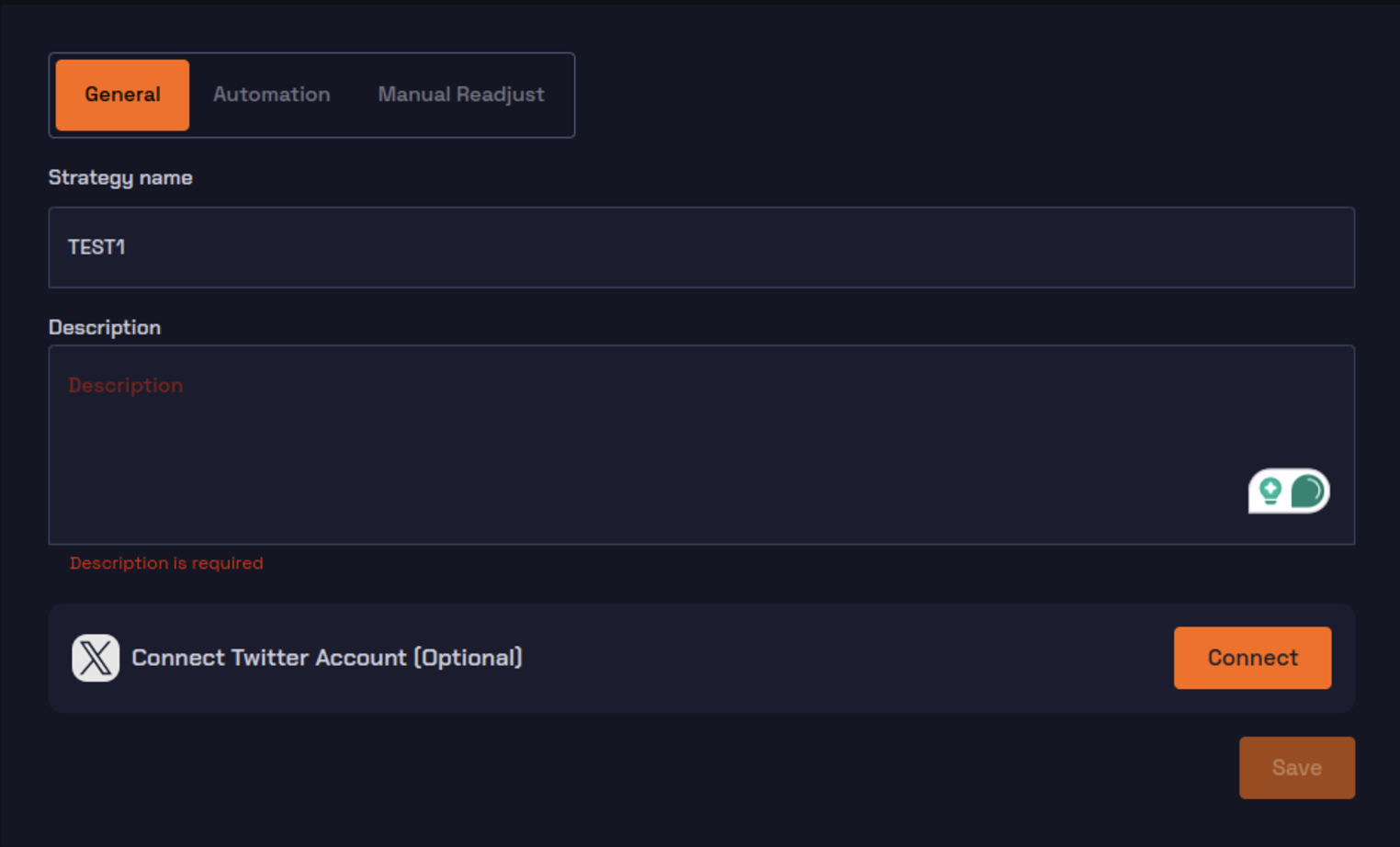Click the empty middle of the Twitter connection card

click(845, 658)
